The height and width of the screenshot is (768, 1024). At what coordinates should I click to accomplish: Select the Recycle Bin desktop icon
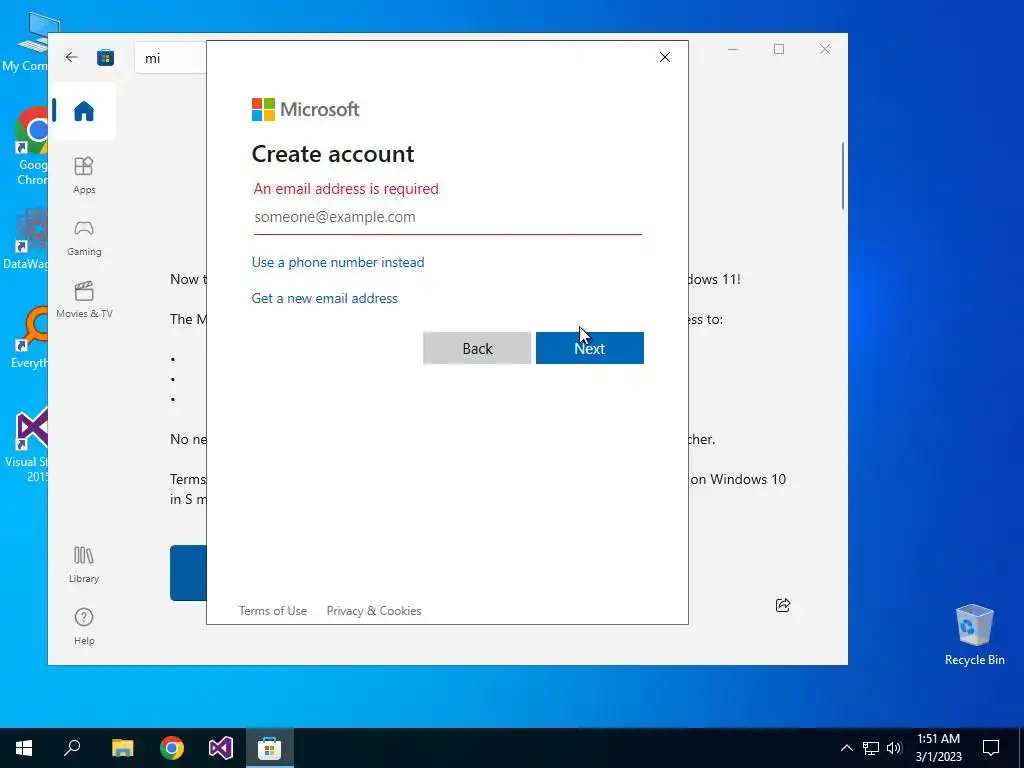click(974, 635)
